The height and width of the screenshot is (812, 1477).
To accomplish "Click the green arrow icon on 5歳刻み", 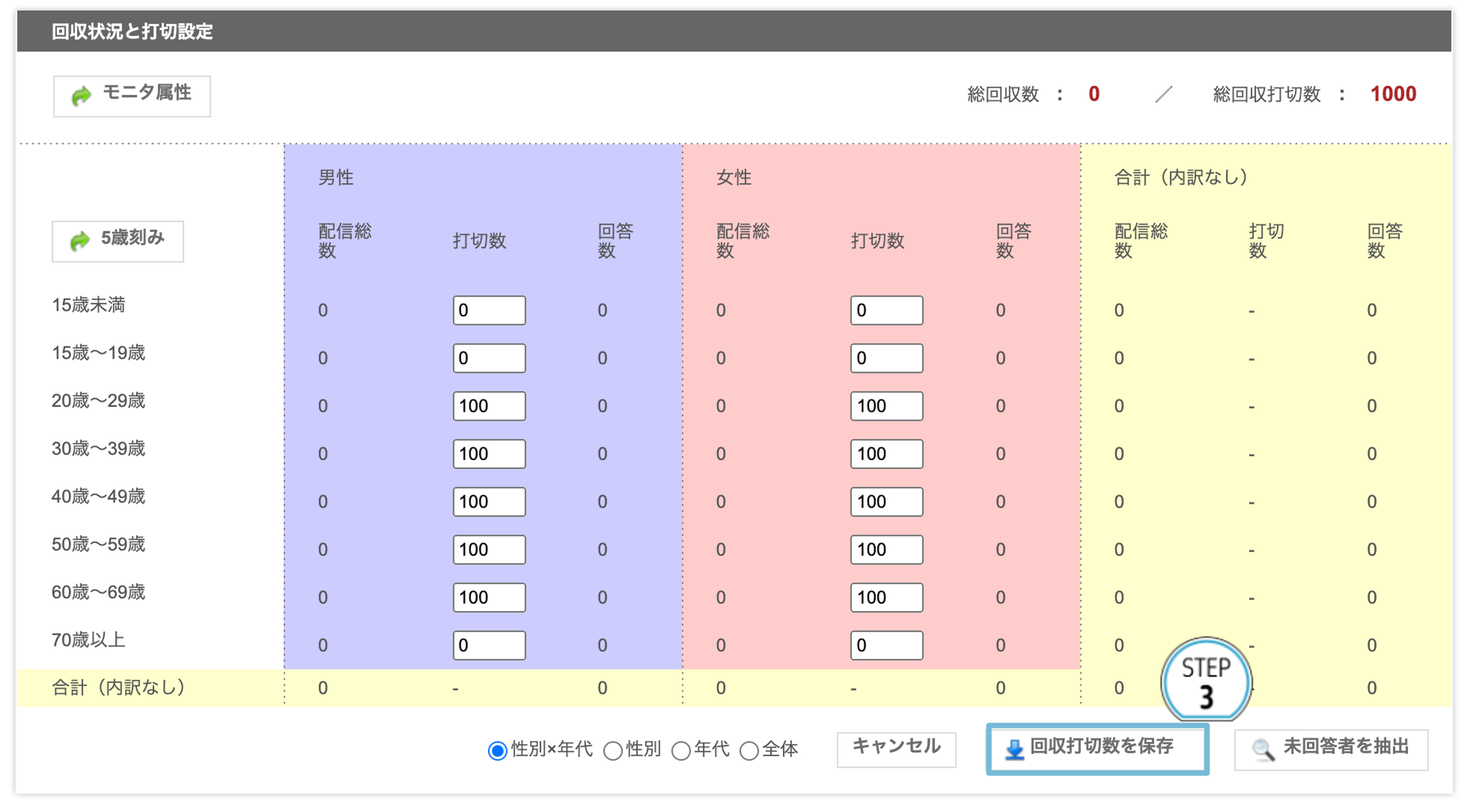I will [x=81, y=241].
